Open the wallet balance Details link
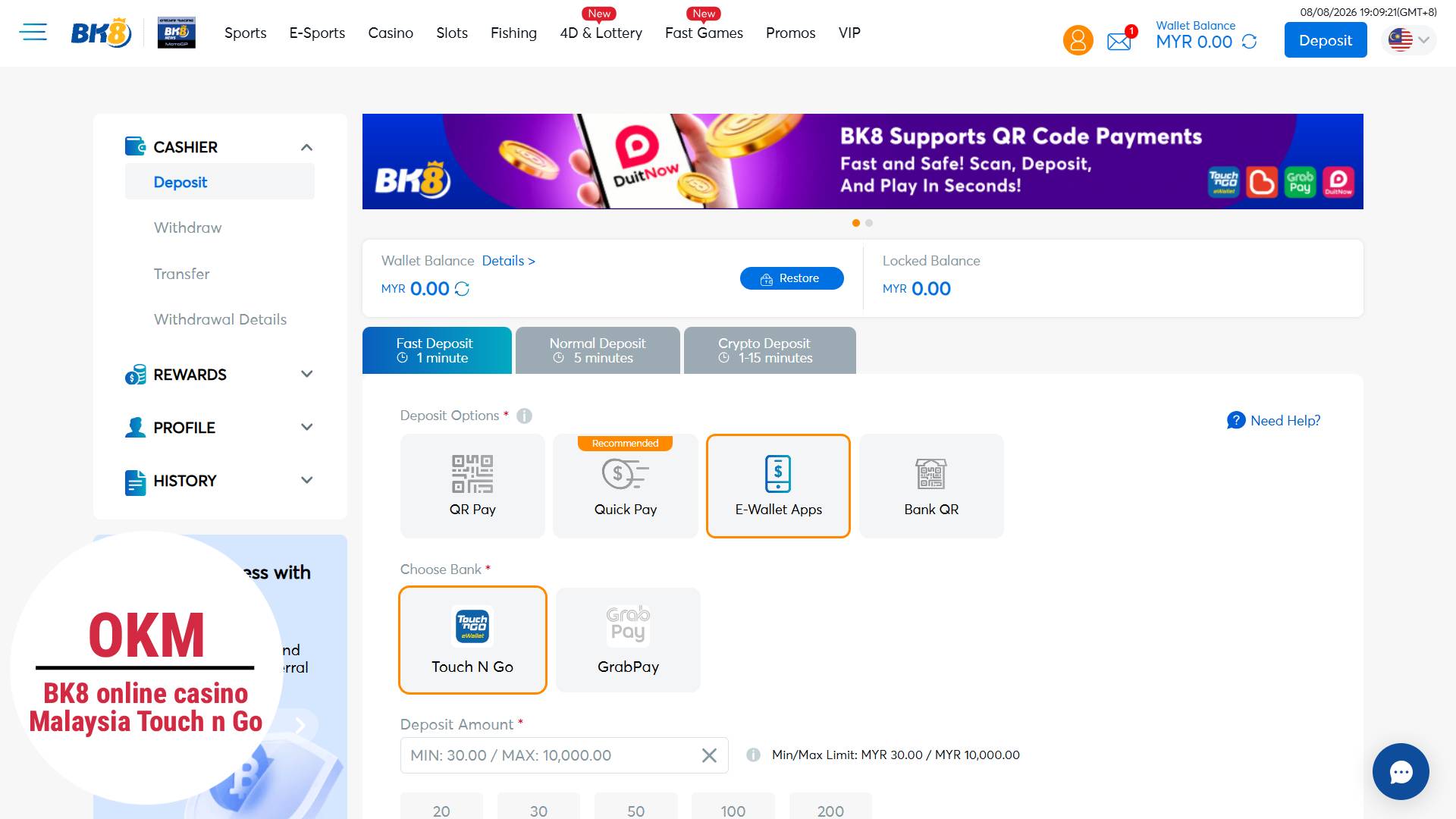 click(x=508, y=260)
